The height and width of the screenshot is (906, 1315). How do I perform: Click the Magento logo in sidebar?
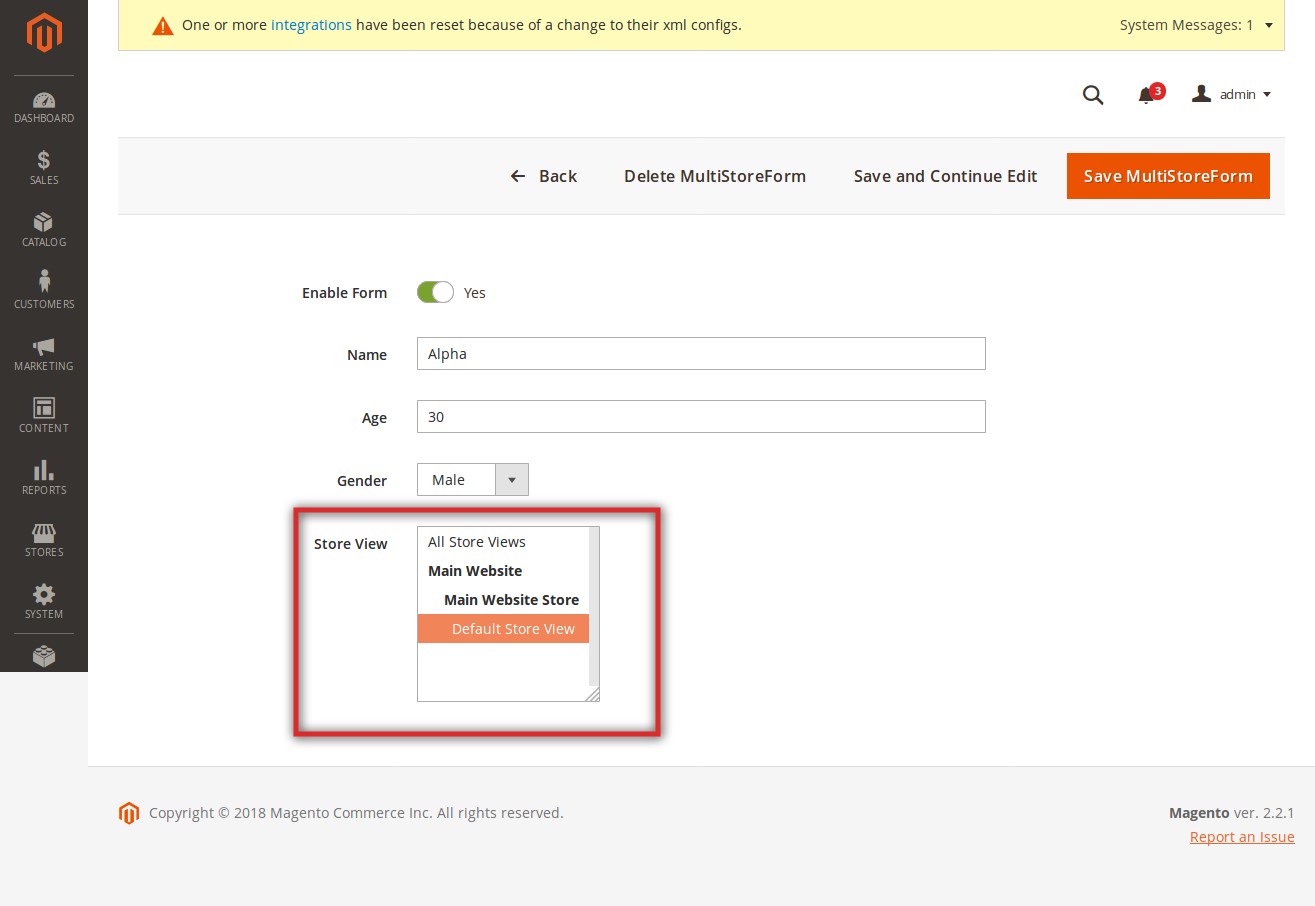[x=44, y=34]
